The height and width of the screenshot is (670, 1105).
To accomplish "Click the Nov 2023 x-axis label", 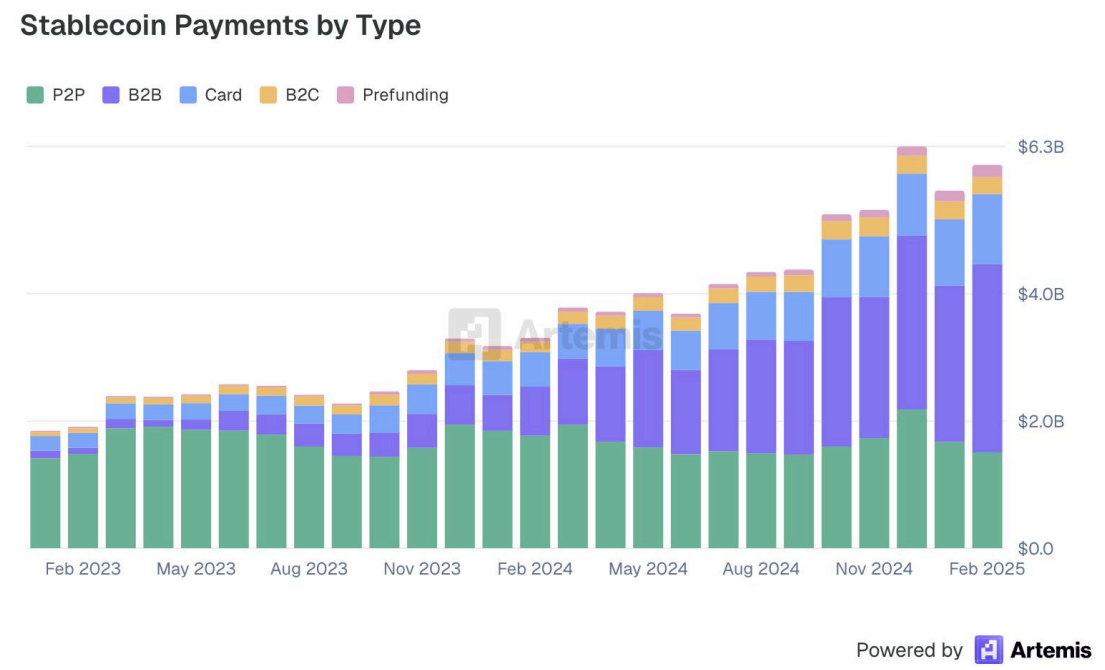I will 424,568.
